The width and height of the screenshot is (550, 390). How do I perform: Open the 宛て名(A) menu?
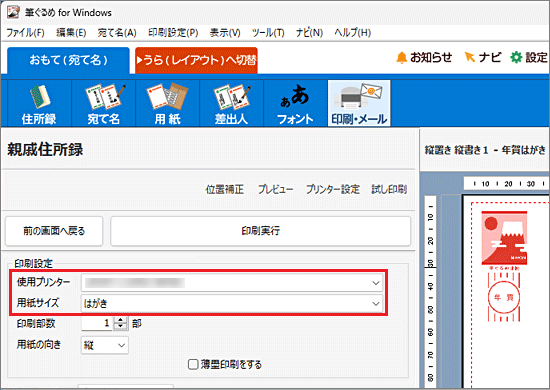pyautogui.click(x=117, y=33)
